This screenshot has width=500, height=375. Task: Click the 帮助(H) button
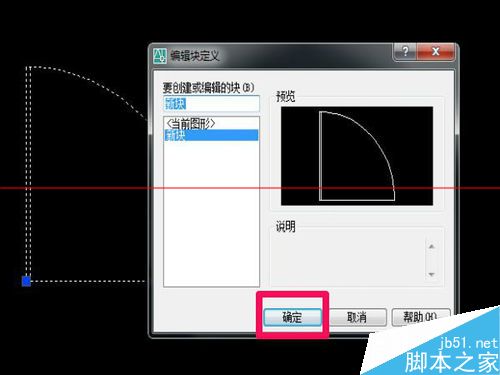pyautogui.click(x=421, y=317)
